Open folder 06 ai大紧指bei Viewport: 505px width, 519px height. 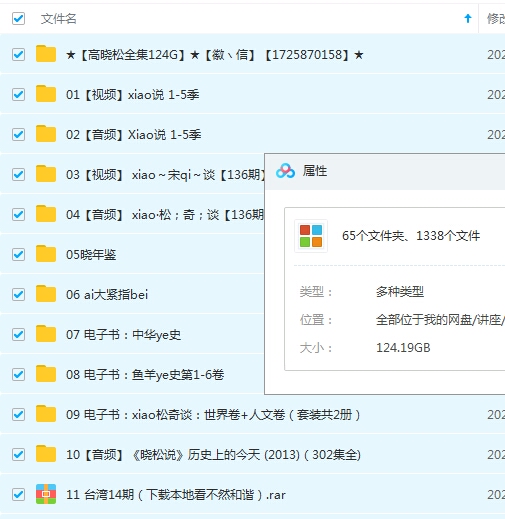click(x=107, y=295)
